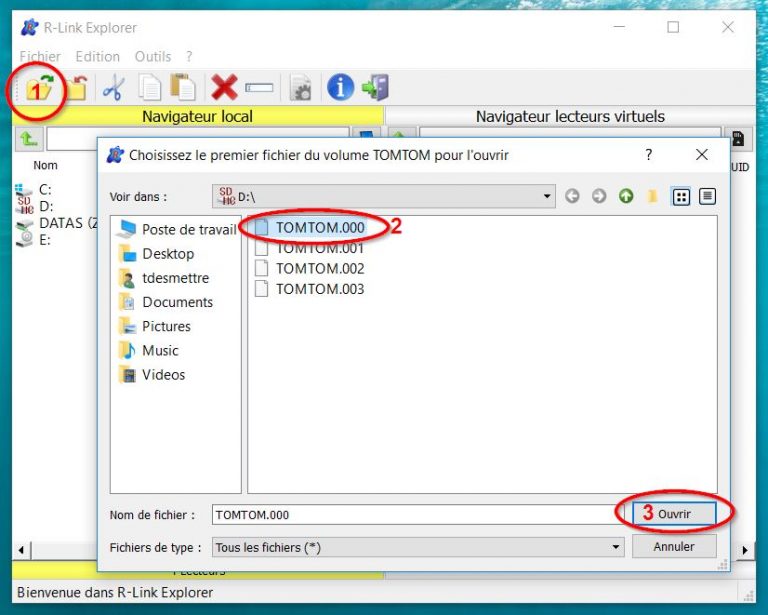Click the scissors cut icon in toolbar

coord(112,88)
